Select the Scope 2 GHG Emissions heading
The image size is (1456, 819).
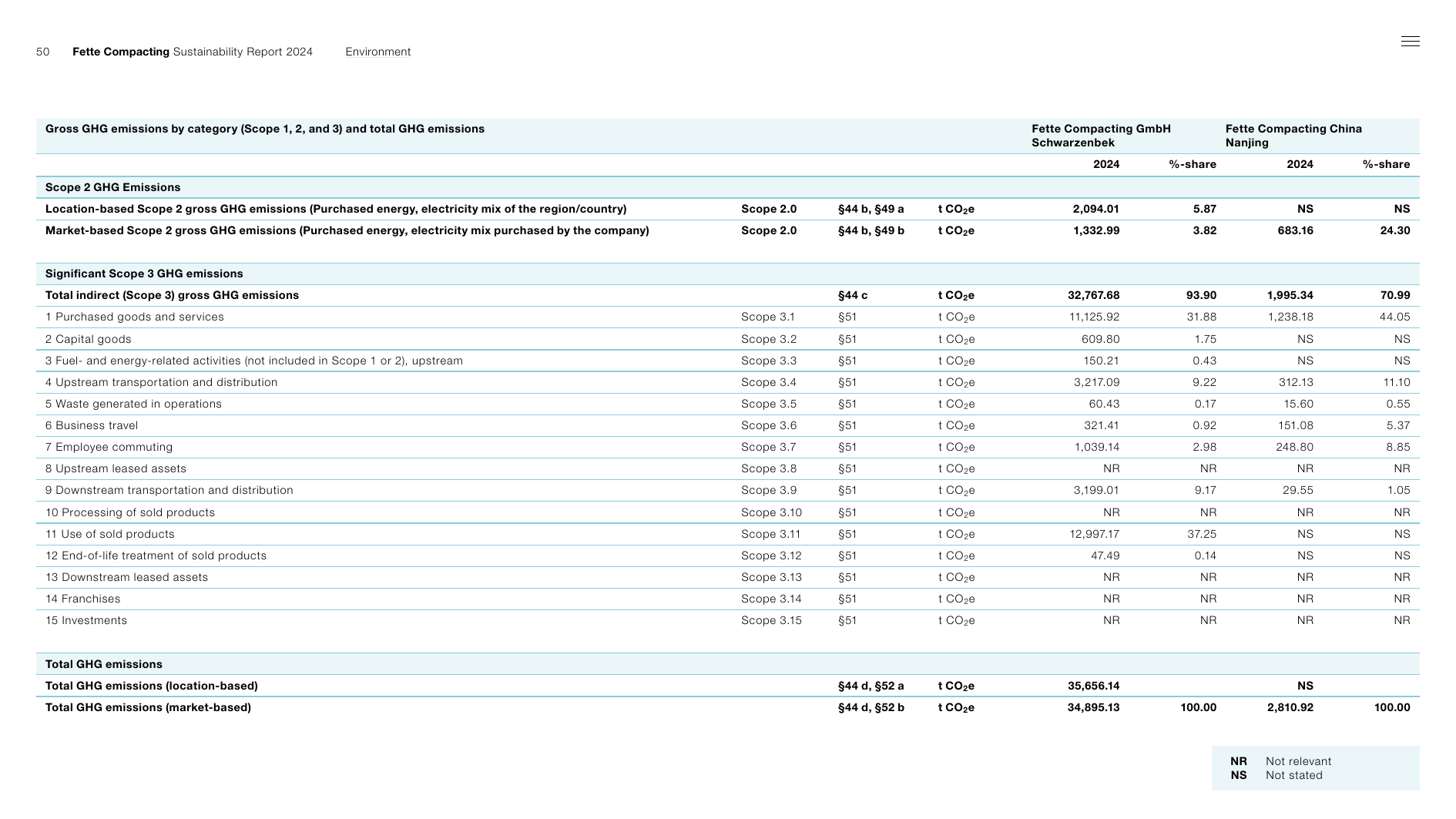pyautogui.click(x=113, y=187)
